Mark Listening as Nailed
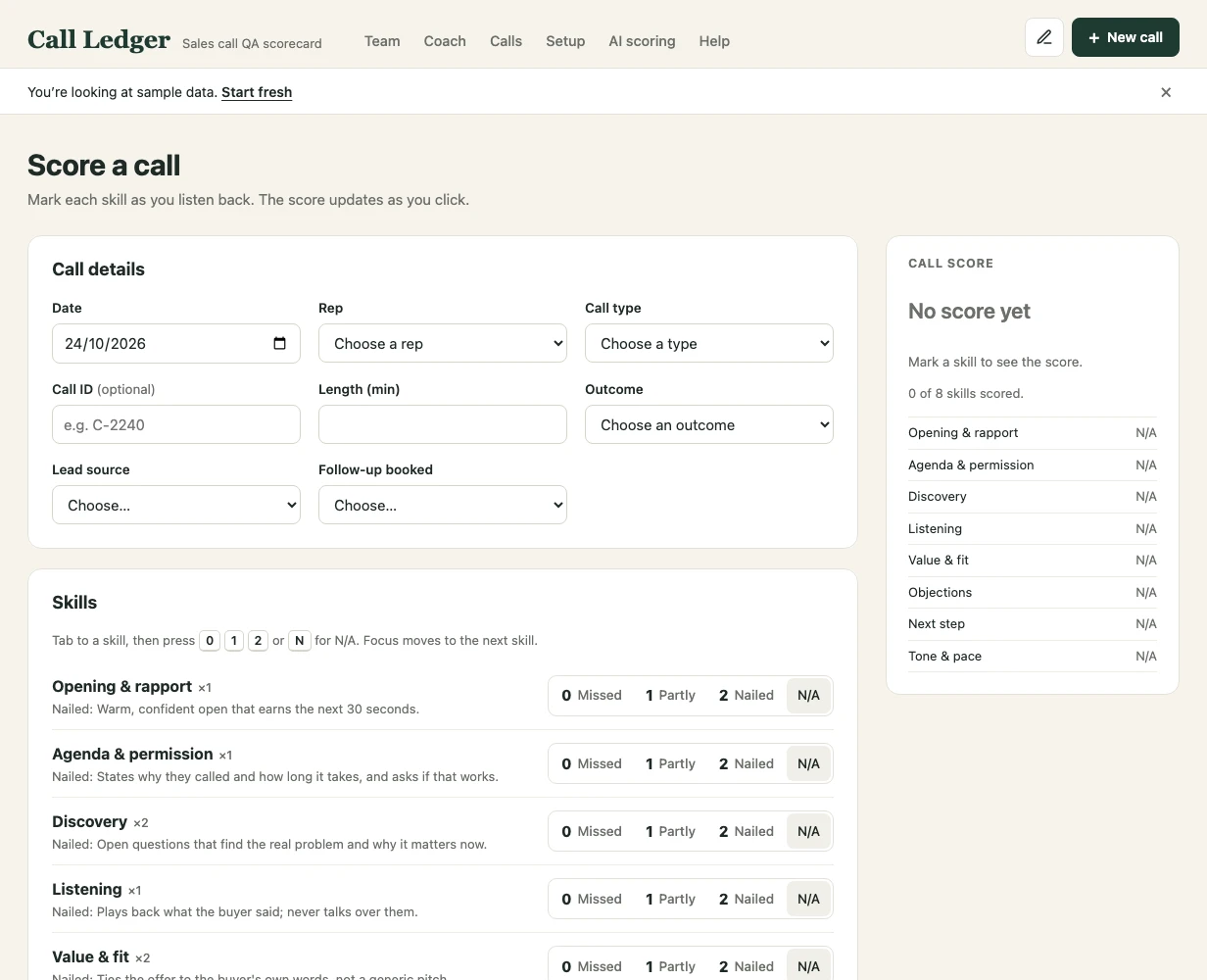This screenshot has height=980, width=1207. pyautogui.click(x=747, y=899)
